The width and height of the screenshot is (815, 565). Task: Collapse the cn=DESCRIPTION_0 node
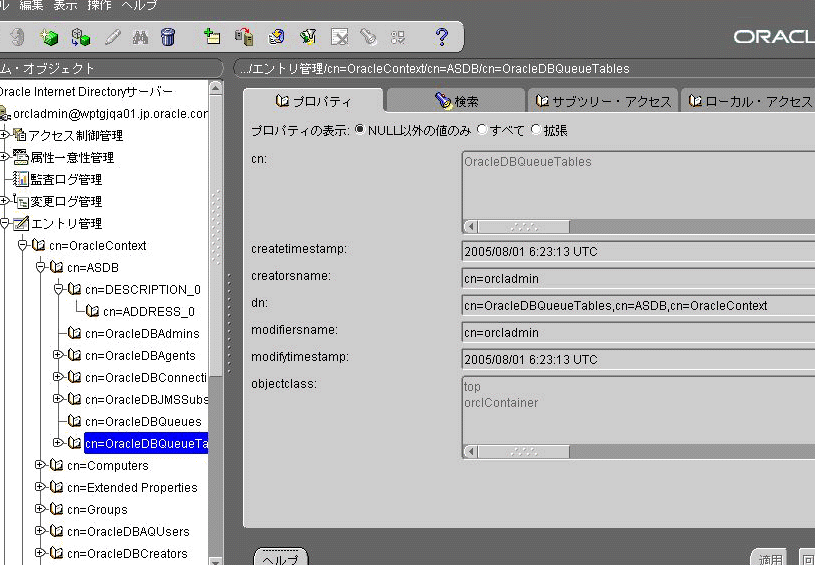(58, 289)
